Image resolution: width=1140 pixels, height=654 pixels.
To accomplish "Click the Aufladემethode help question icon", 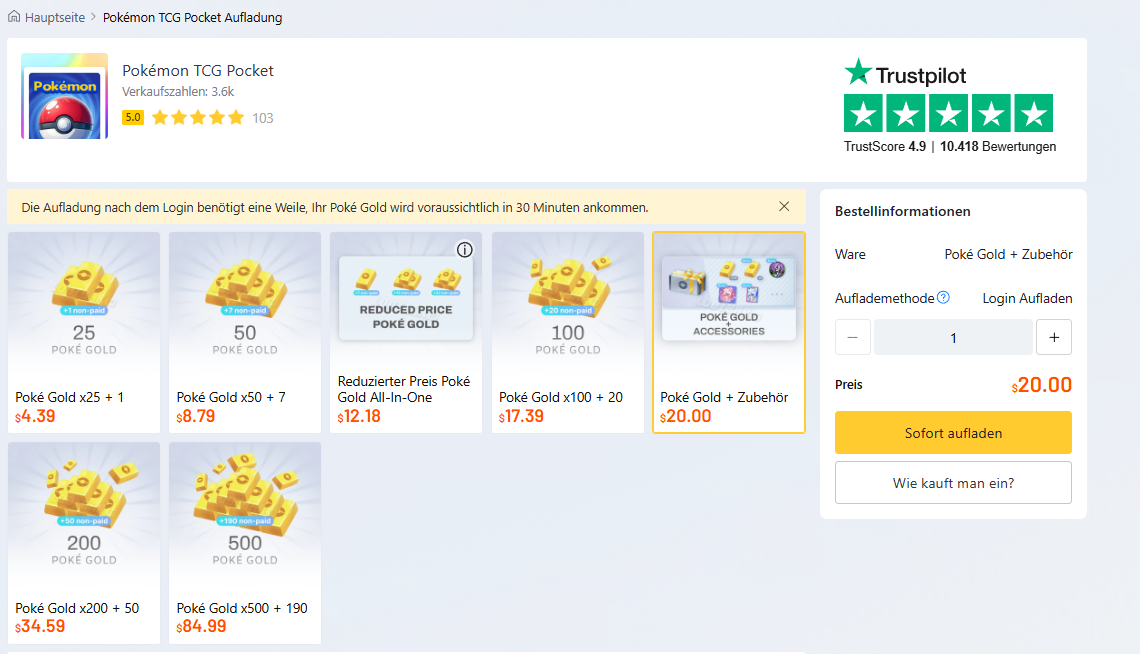I will [x=943, y=297].
